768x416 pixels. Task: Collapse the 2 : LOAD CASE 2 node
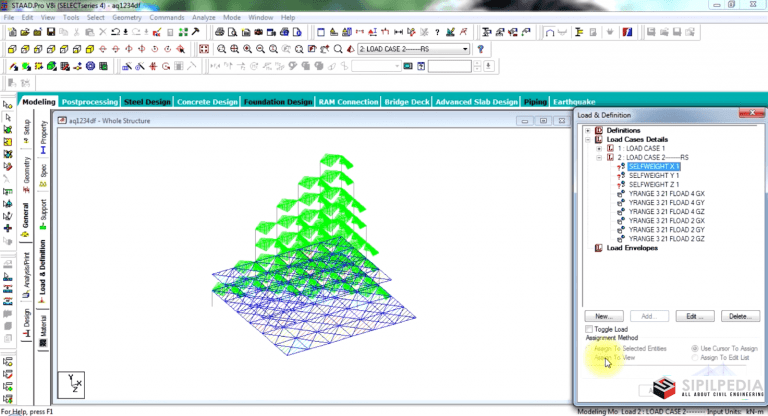(599, 158)
